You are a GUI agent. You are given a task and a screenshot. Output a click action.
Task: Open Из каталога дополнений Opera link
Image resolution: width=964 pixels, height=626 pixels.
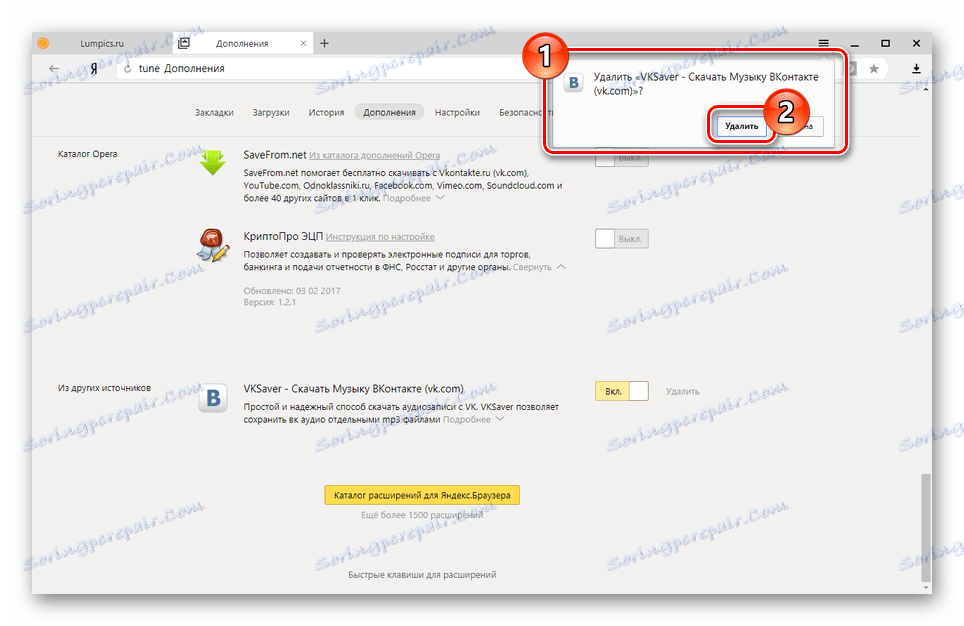point(374,156)
